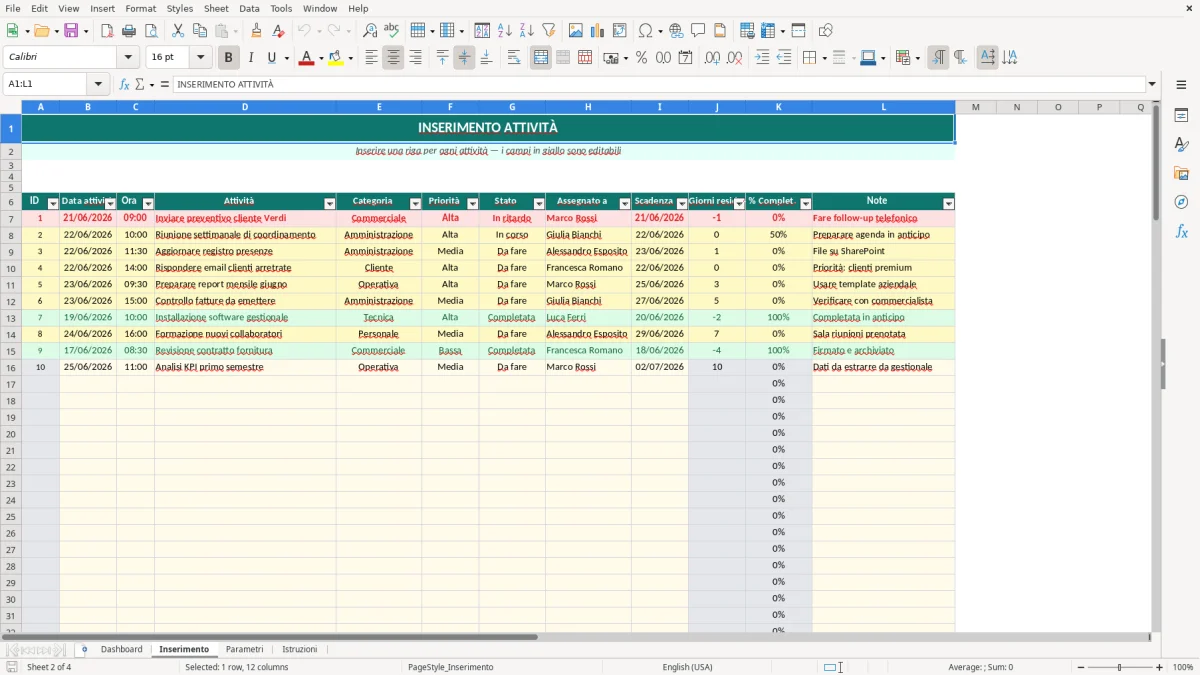Toggle Bold formatting
1200x675 pixels.
229,58
